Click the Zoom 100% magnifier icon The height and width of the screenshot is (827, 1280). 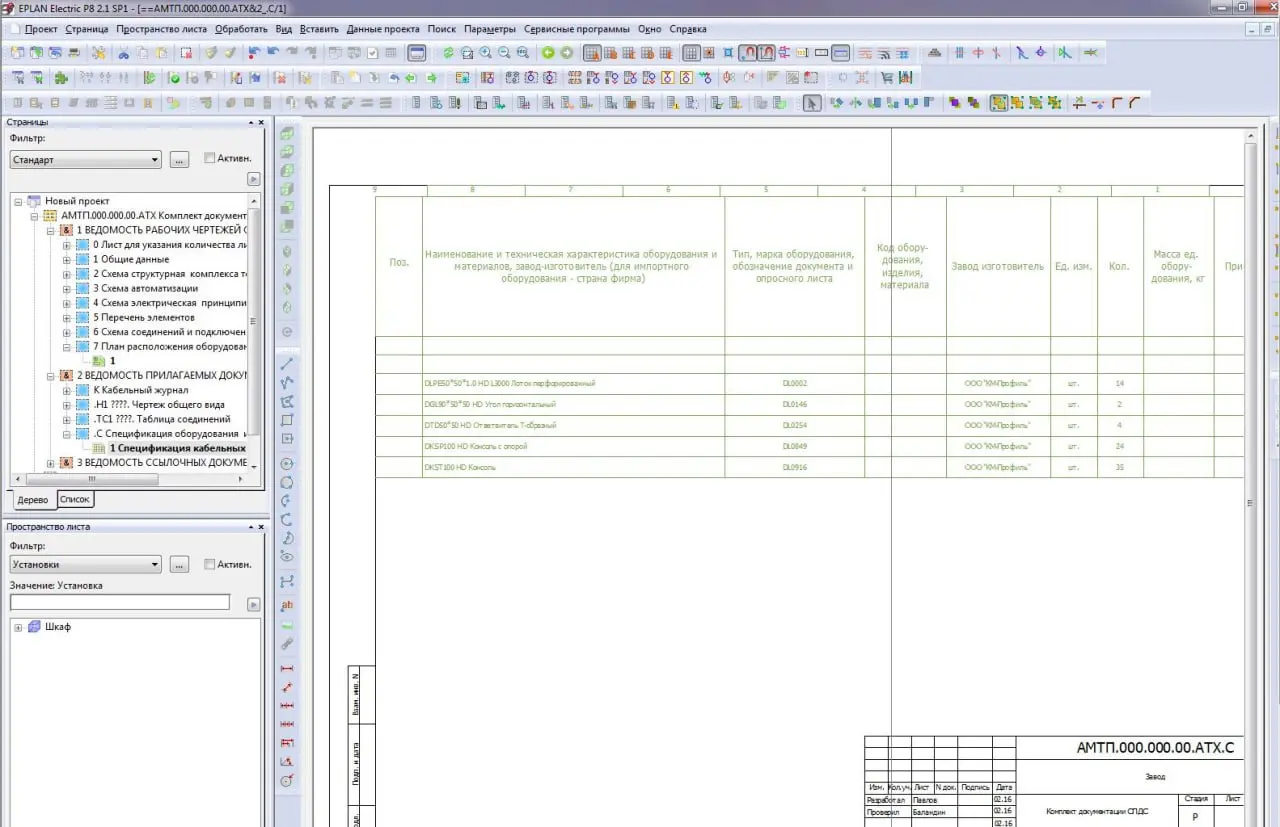(523, 53)
